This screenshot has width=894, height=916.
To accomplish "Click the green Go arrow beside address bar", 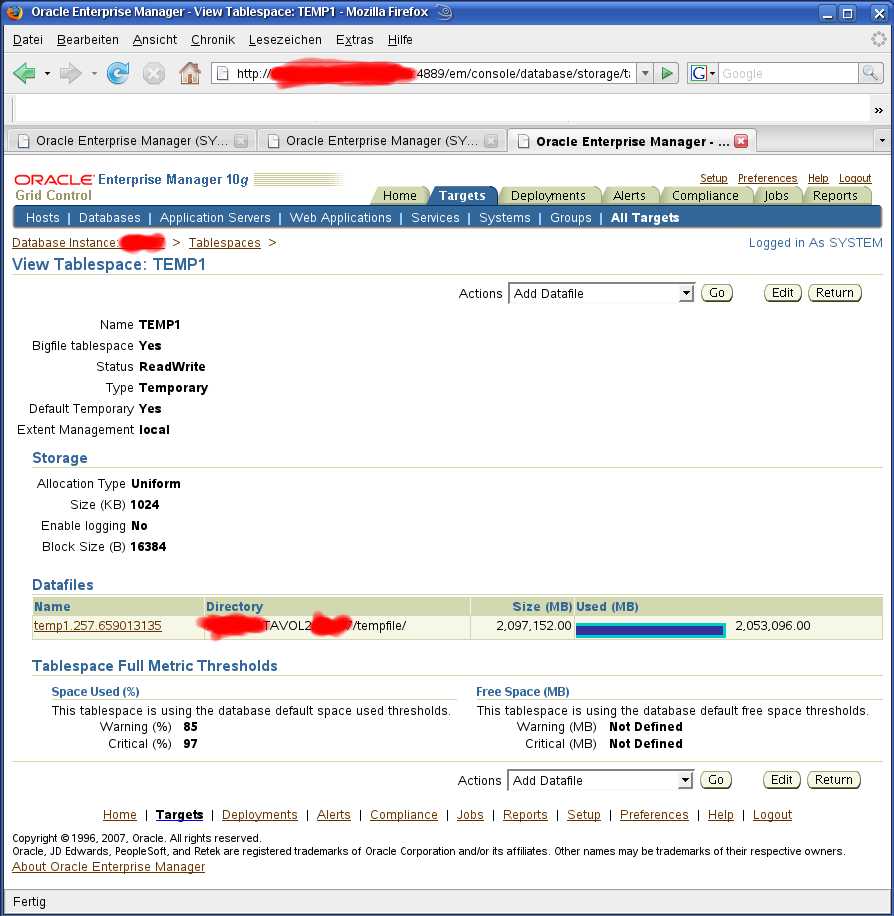I will [667, 74].
